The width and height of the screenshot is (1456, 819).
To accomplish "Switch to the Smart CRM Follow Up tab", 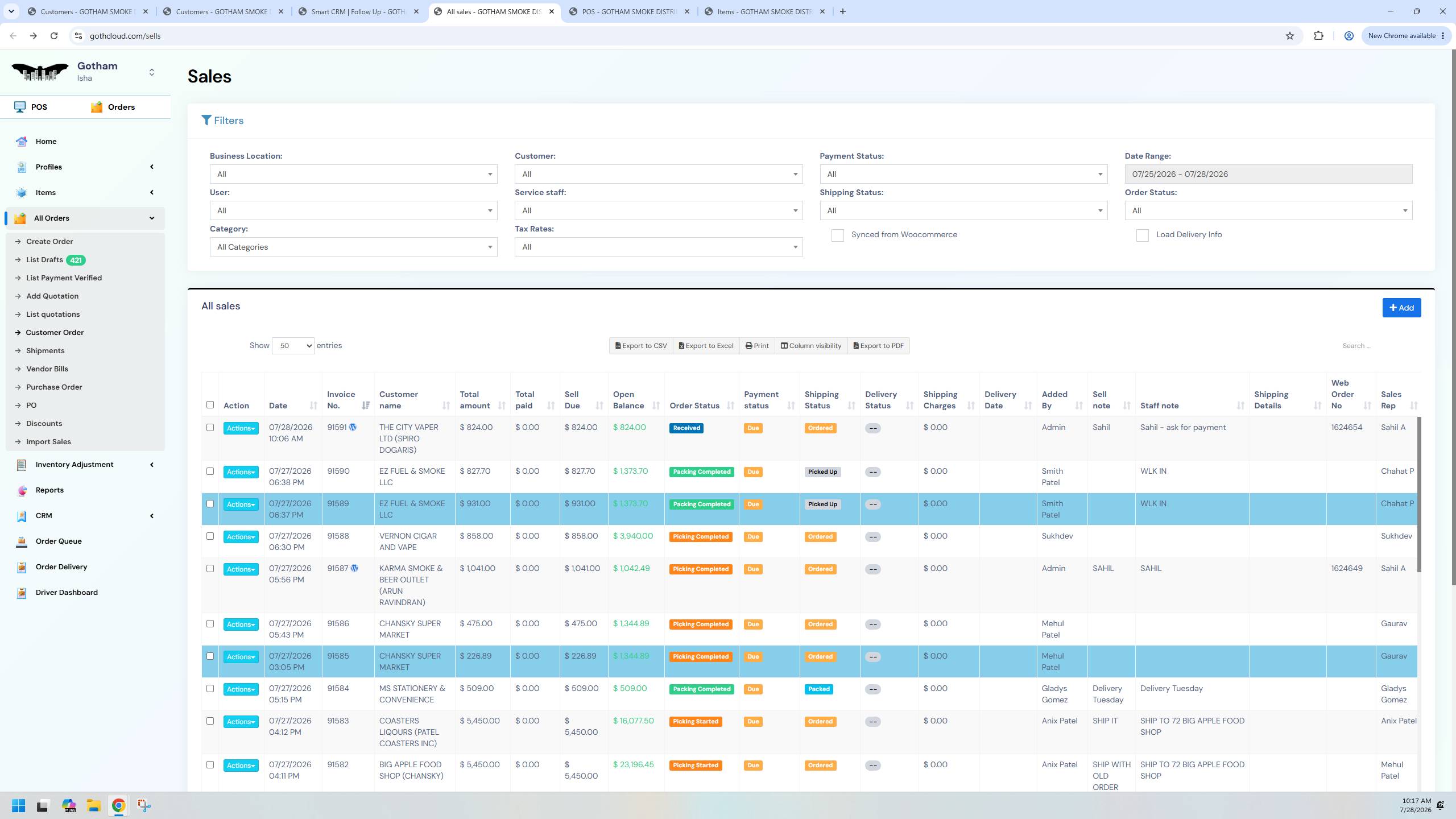I will coord(360,11).
